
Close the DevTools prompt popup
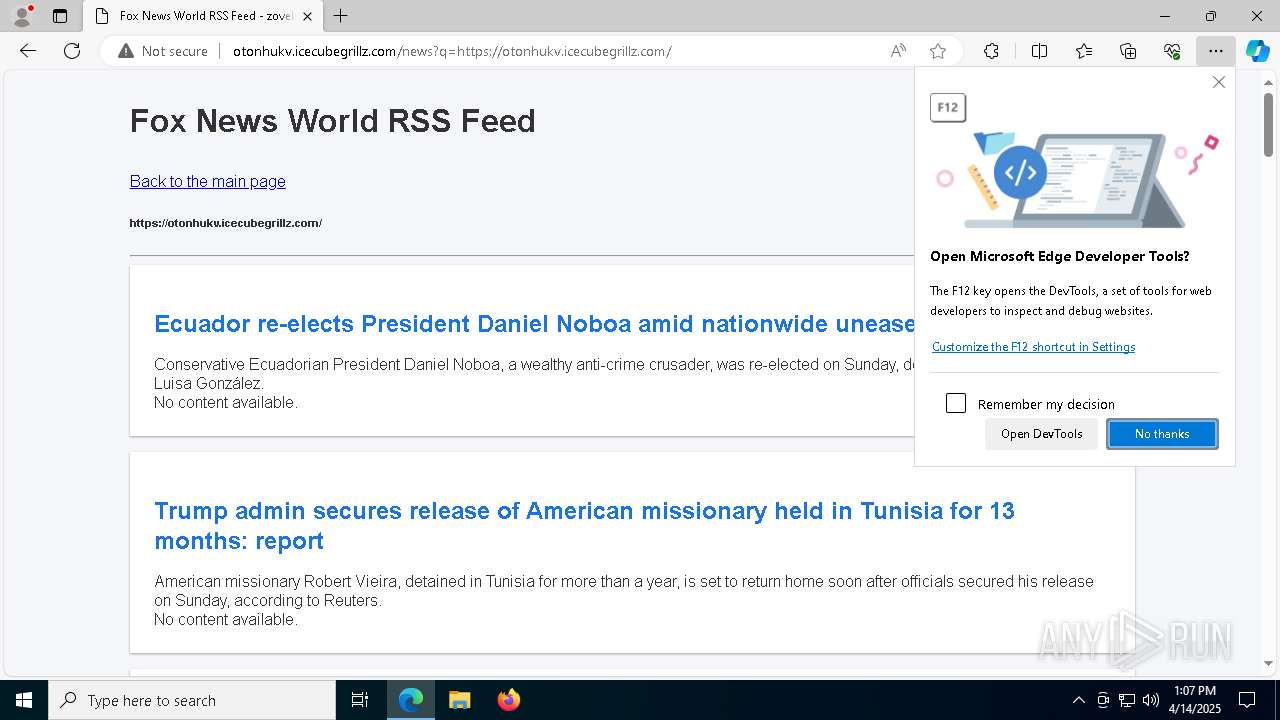coord(1218,82)
